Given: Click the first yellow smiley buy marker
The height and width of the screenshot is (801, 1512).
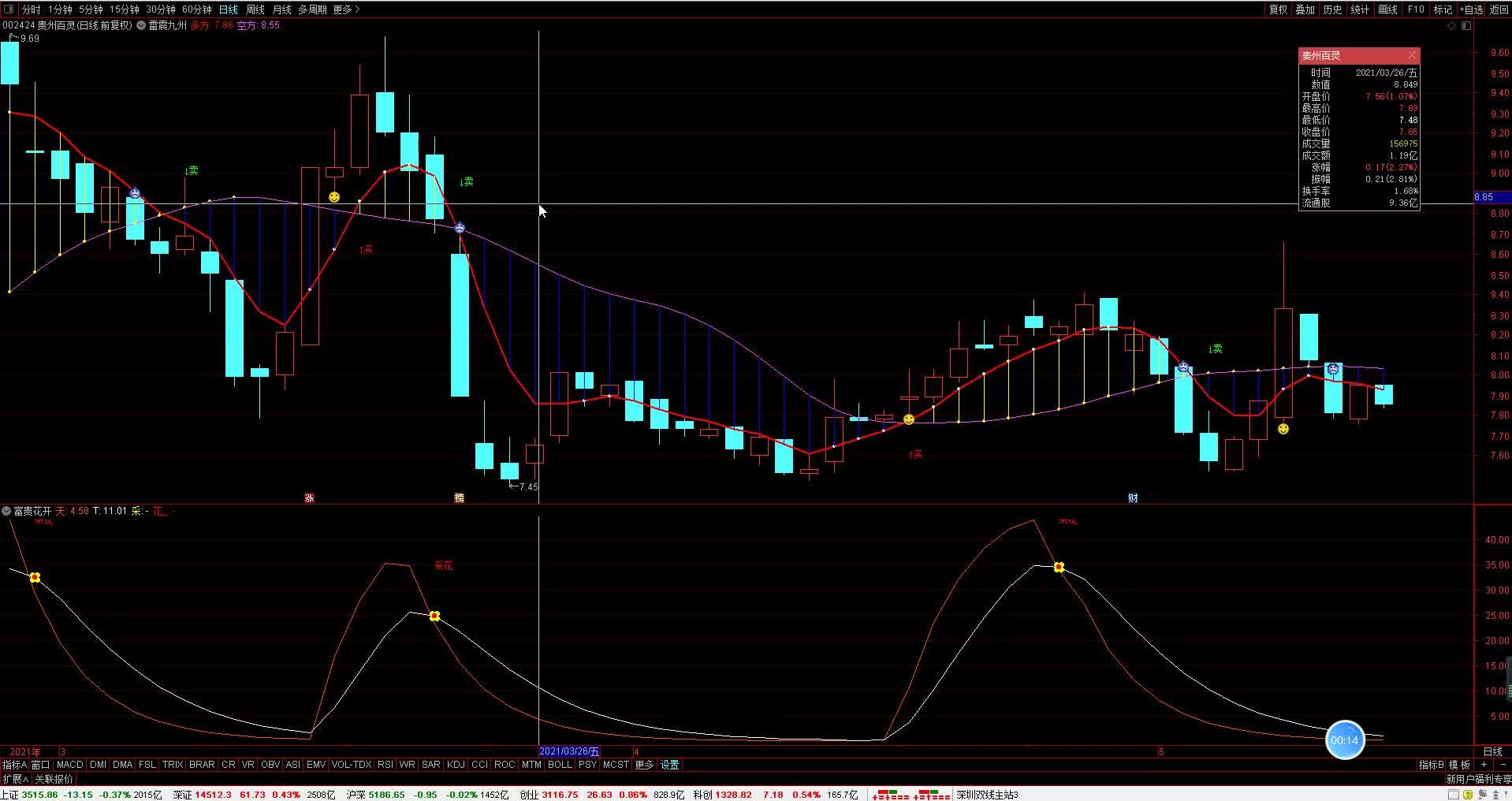Looking at the screenshot, I should pos(334,196).
